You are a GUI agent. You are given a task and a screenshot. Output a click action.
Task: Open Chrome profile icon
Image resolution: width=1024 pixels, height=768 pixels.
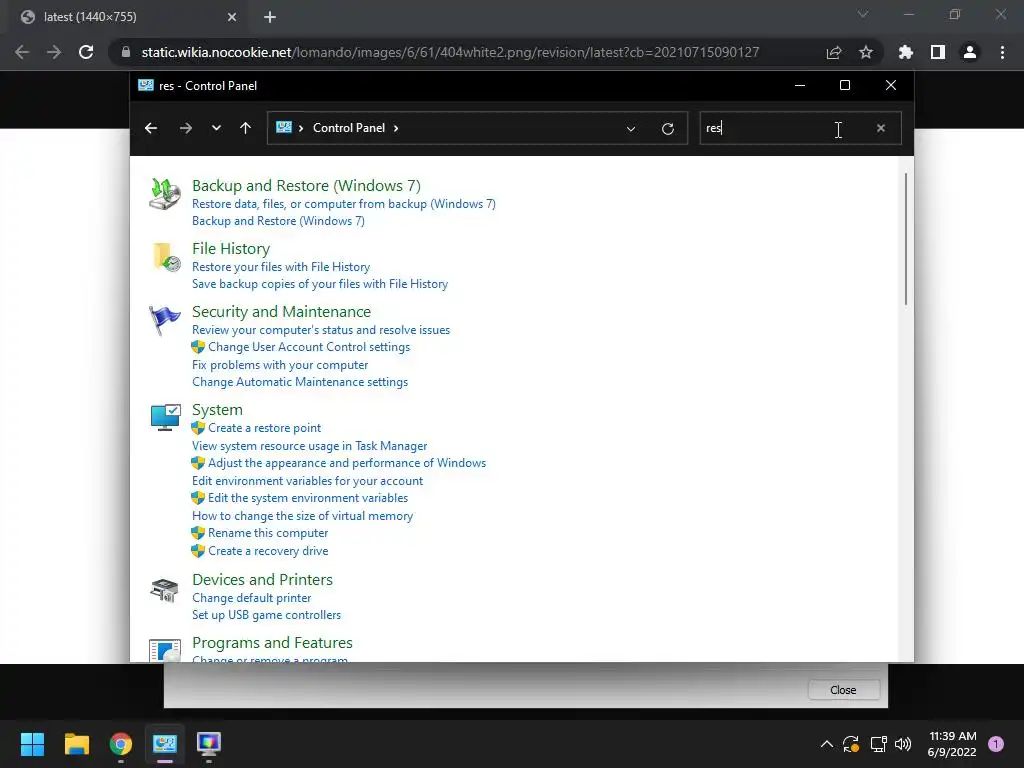(x=970, y=52)
